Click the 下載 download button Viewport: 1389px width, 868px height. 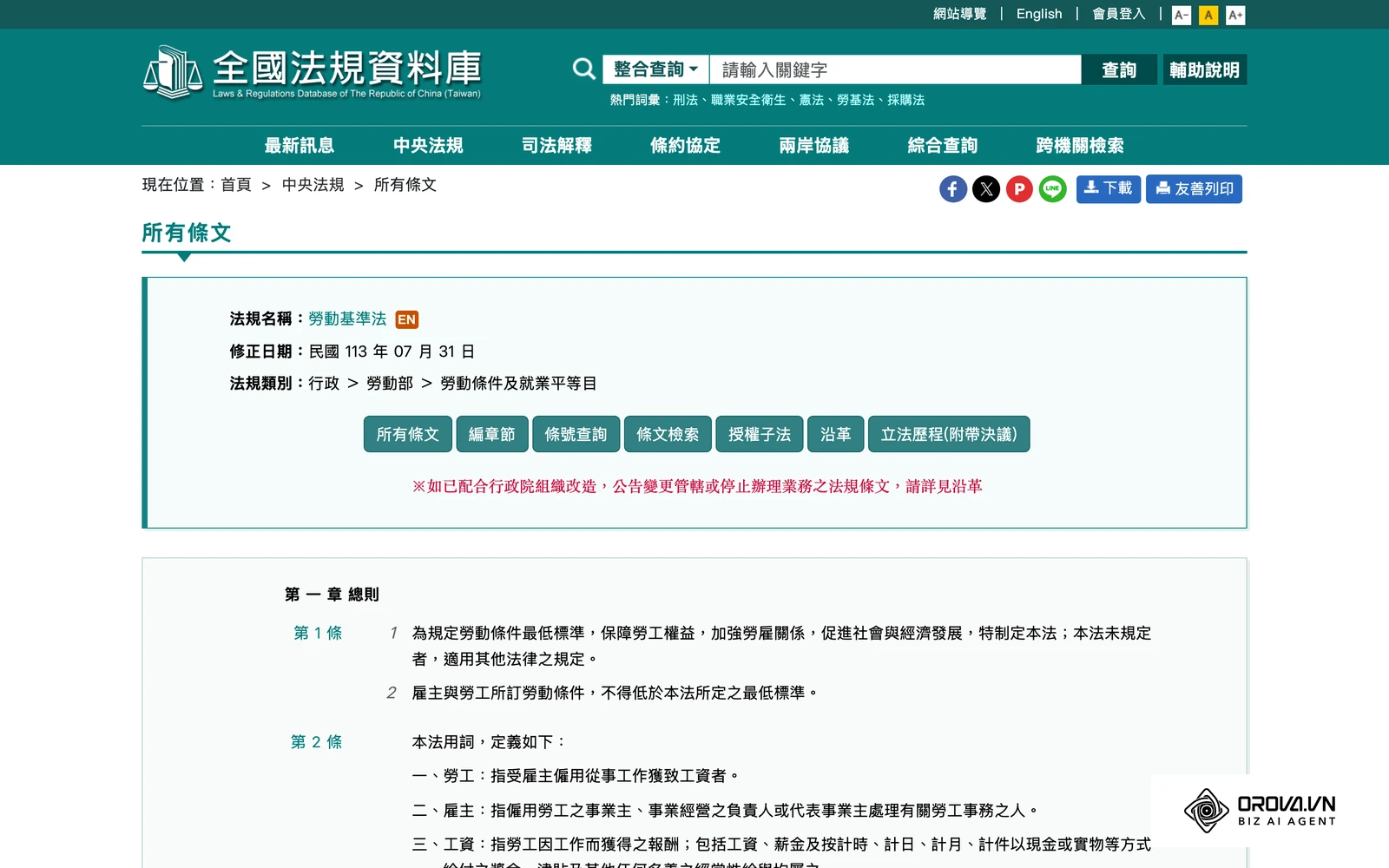point(1108,189)
